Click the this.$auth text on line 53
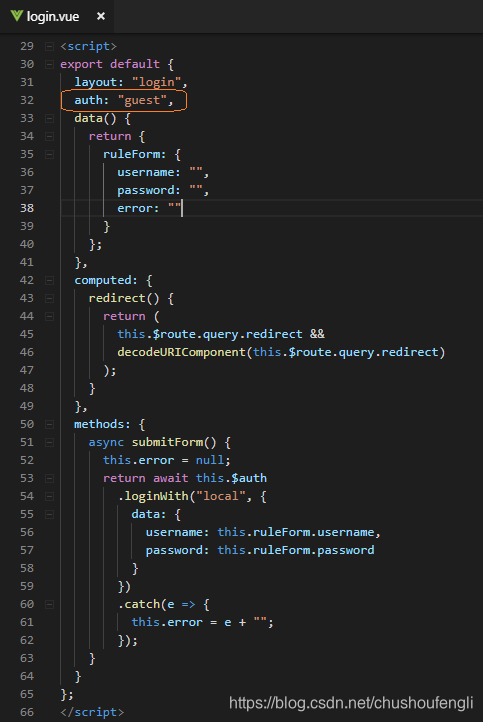483x722 pixels. coord(231,478)
